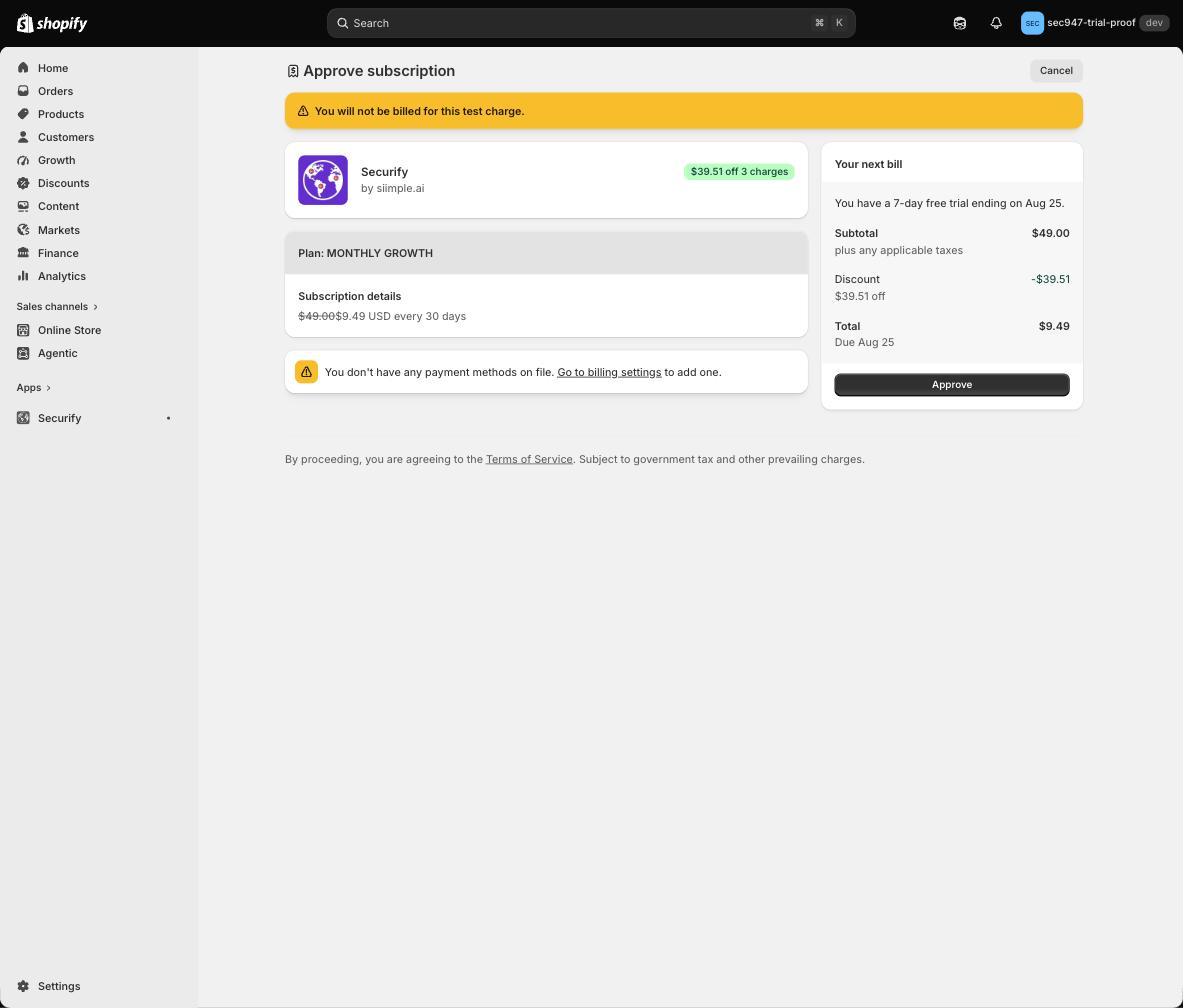Click the $39.51 off 3 charges badge
Screen dimensions: 1183x1008
(x=739, y=171)
